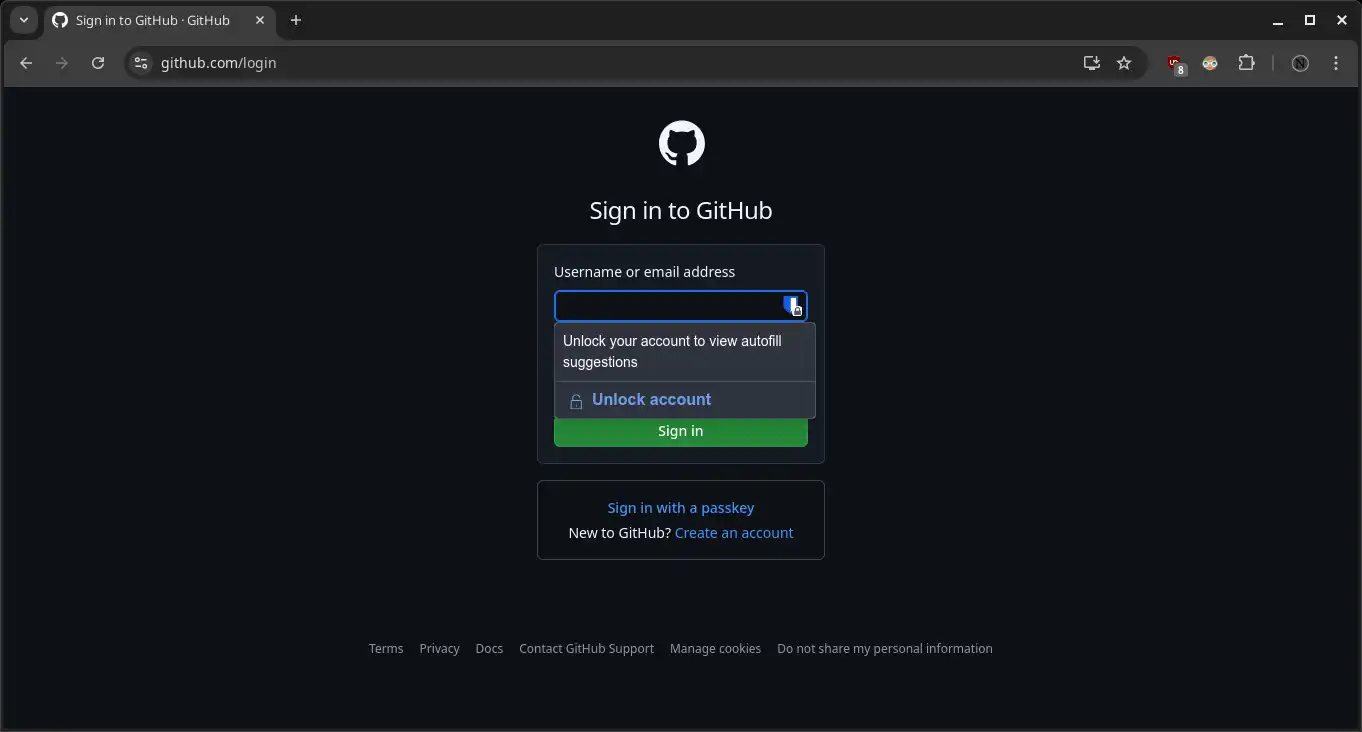
Task: Click Unlock account in autofill popup
Action: 651,400
